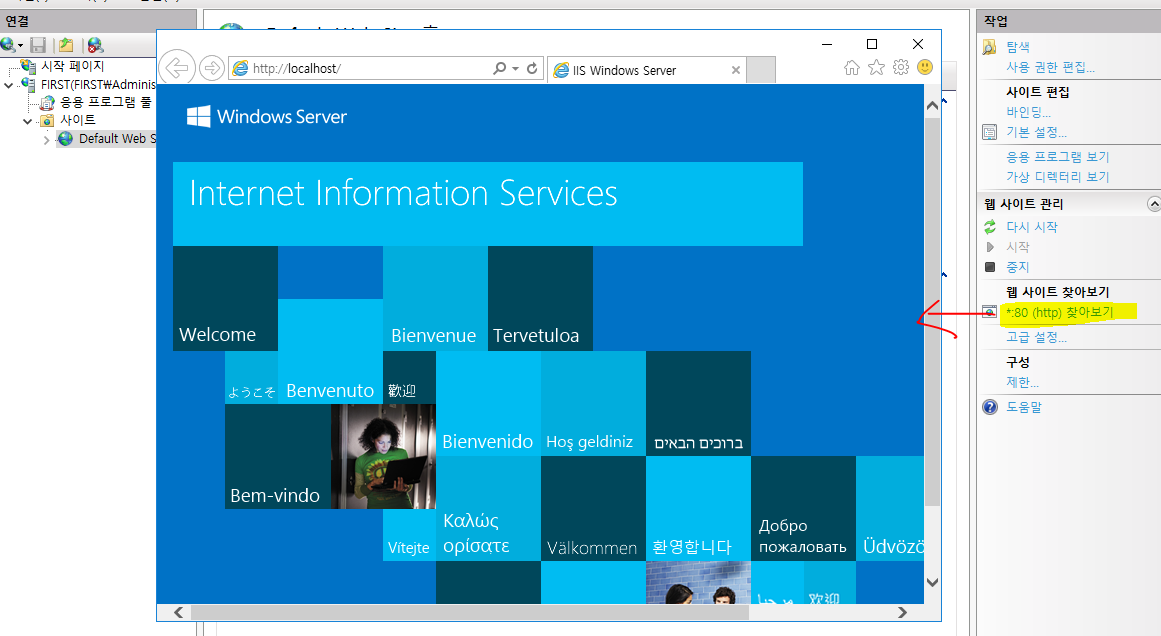This screenshot has height=636, width=1161.
Task: Open browser Tools gear icon
Action: pos(900,67)
